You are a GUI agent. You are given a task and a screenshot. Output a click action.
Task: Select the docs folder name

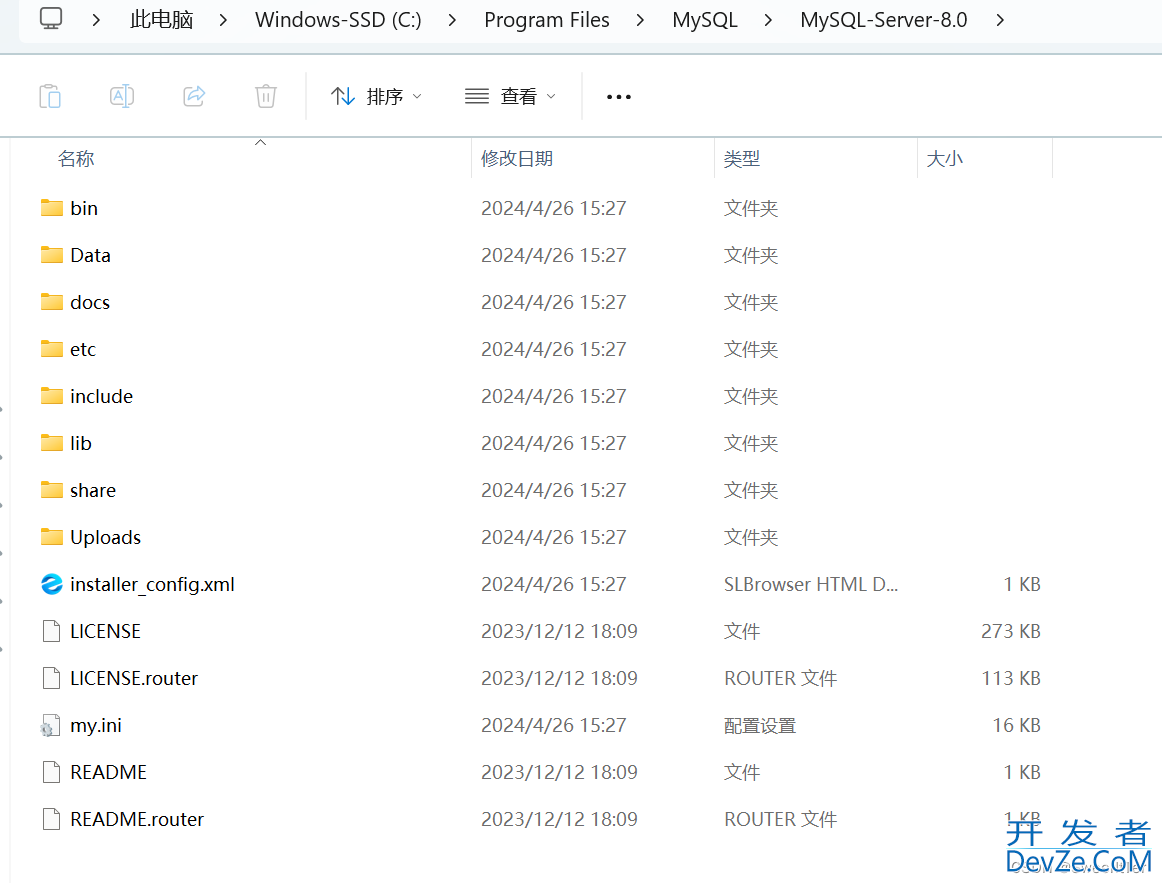[x=90, y=302]
